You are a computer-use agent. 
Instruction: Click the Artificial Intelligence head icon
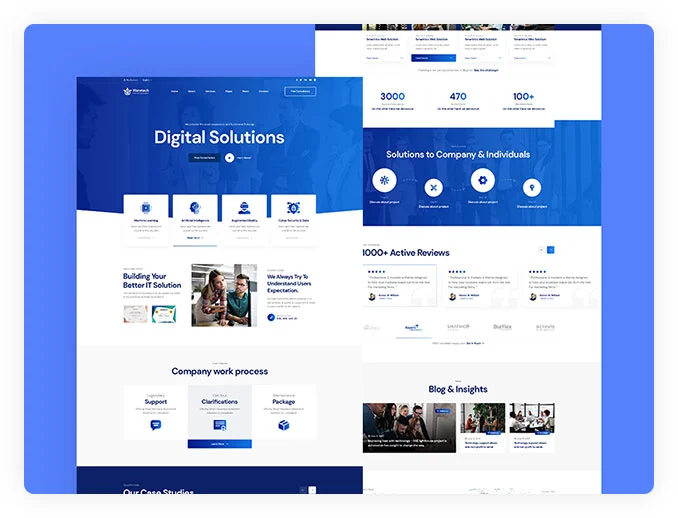click(195, 208)
